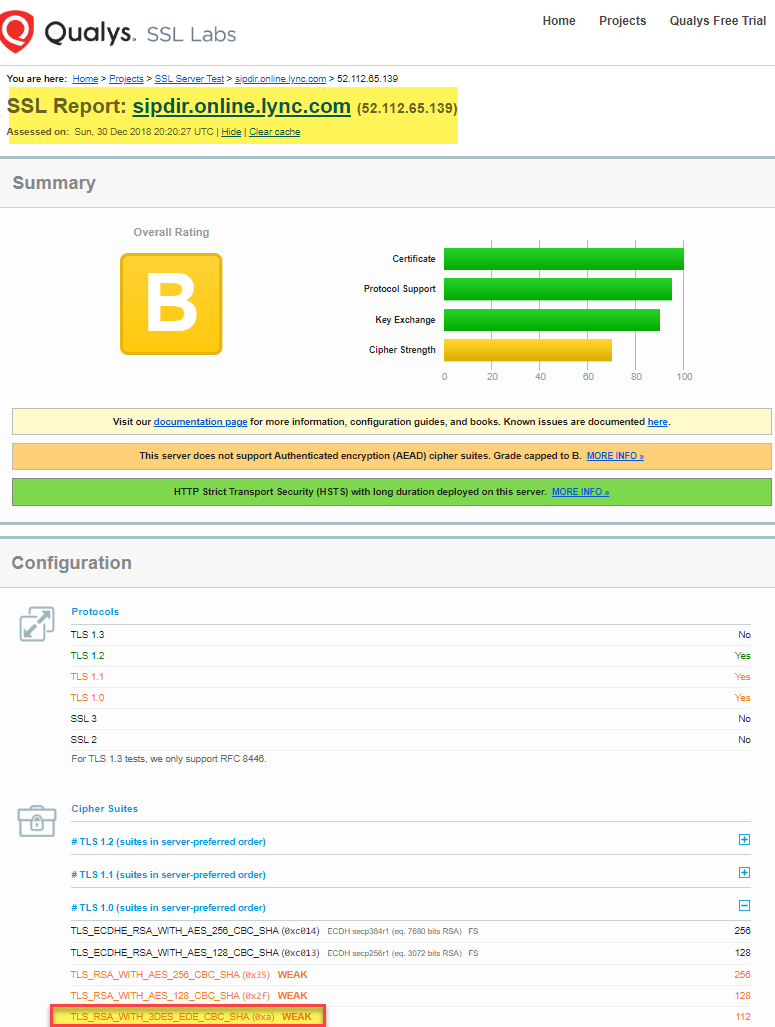Click the '112' key strength value for 3DES
Screen dimensions: 775x1027
coord(743,1017)
